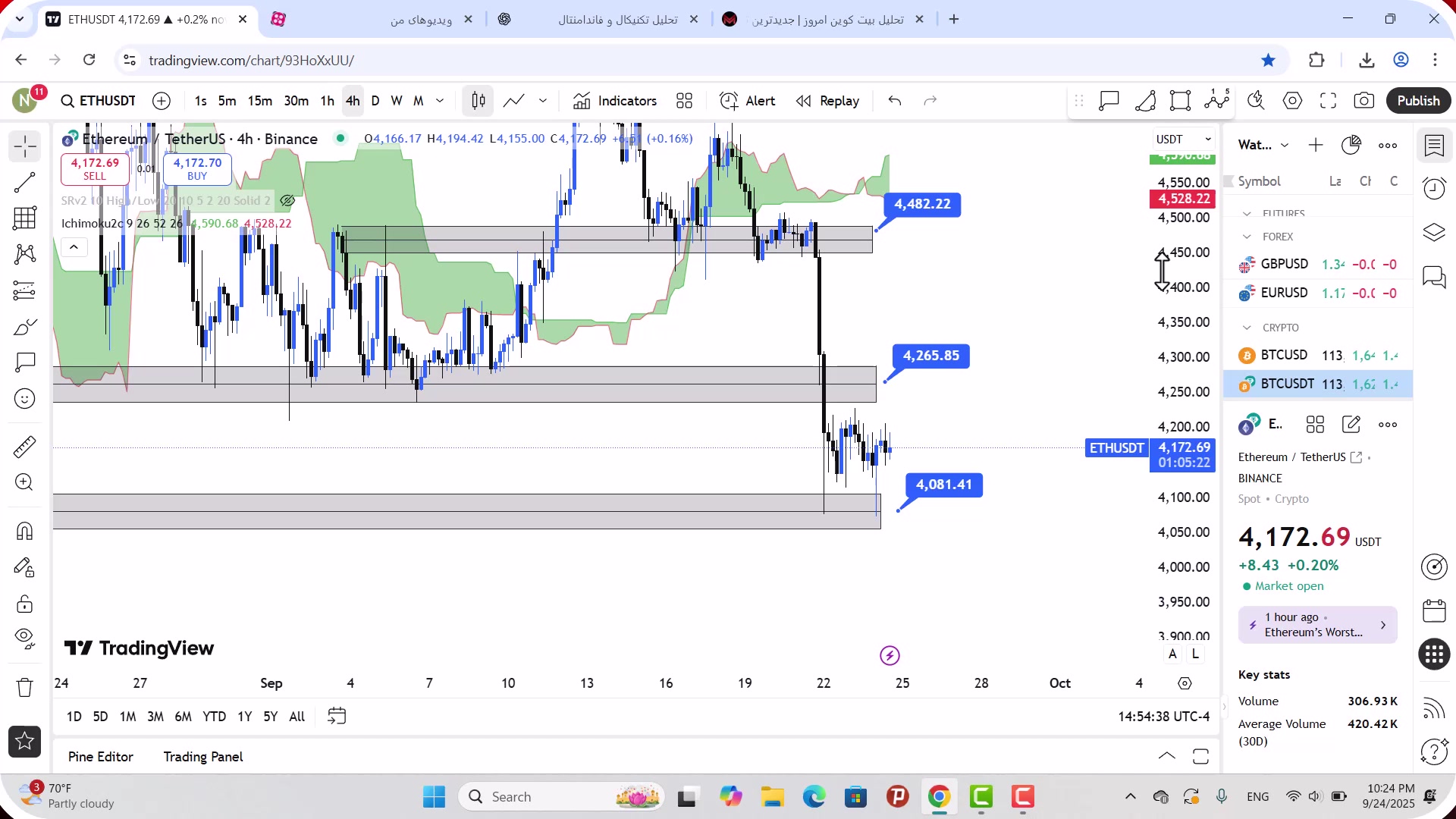Open the Trading Panel tab

tap(203, 757)
